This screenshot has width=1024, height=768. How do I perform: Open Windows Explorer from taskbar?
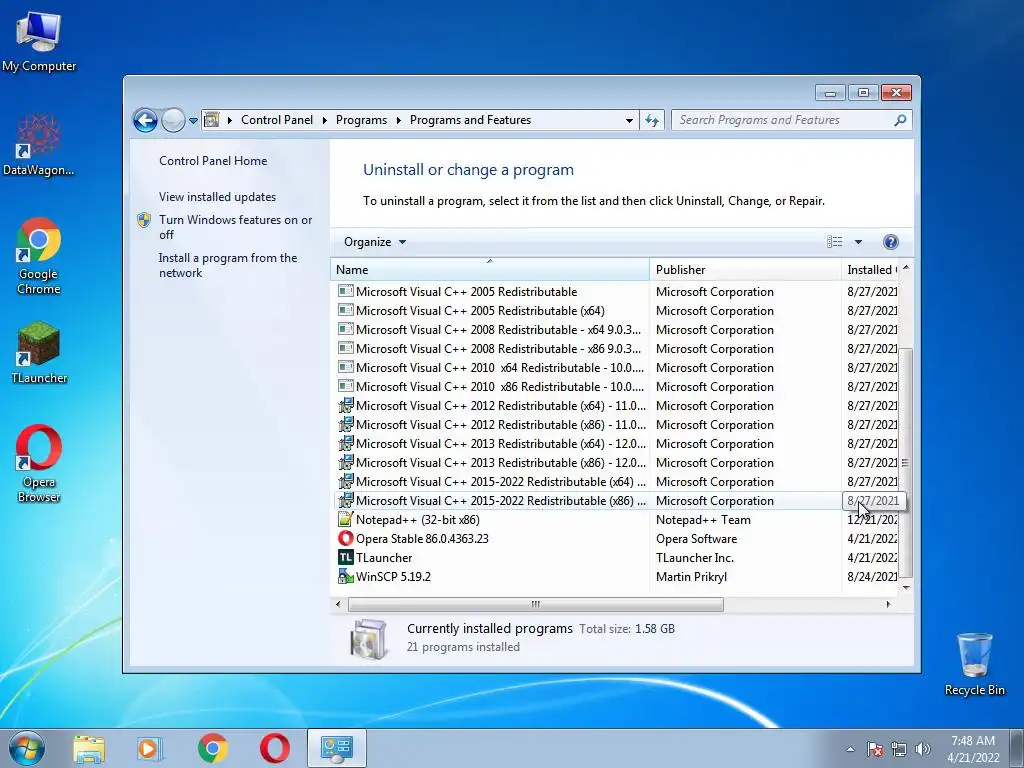pos(89,749)
